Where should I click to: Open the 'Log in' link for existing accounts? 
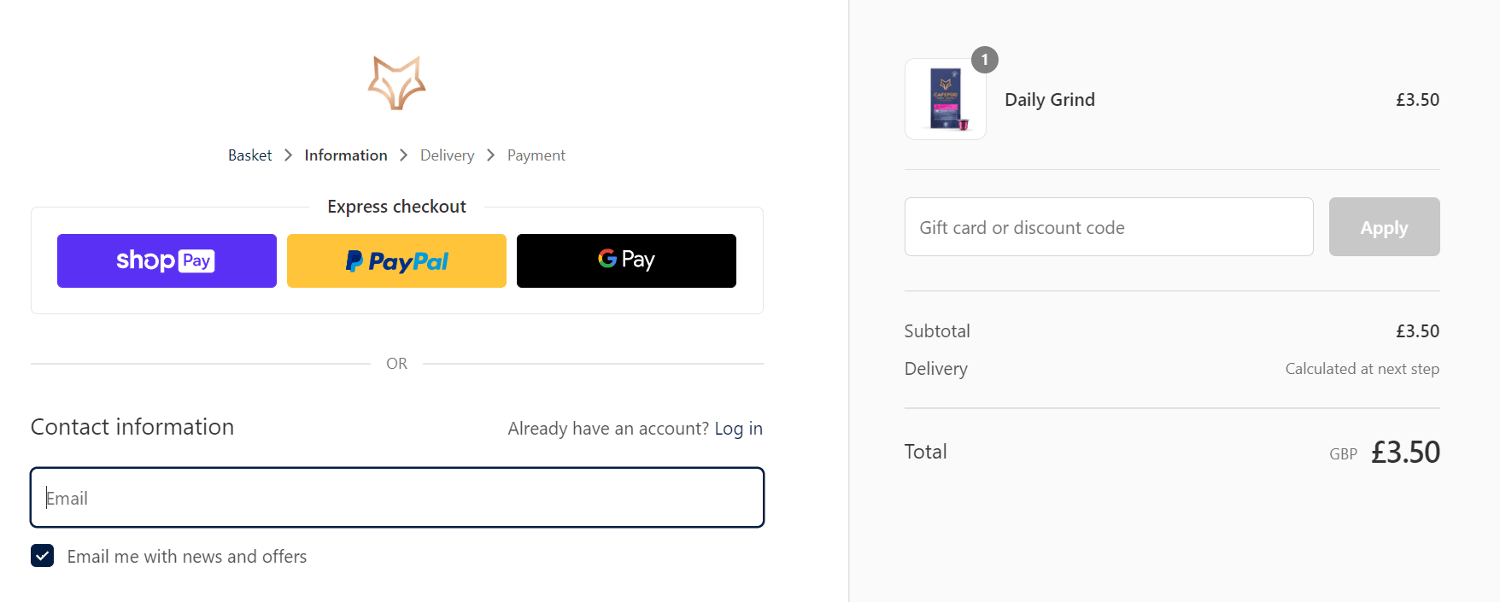point(738,428)
